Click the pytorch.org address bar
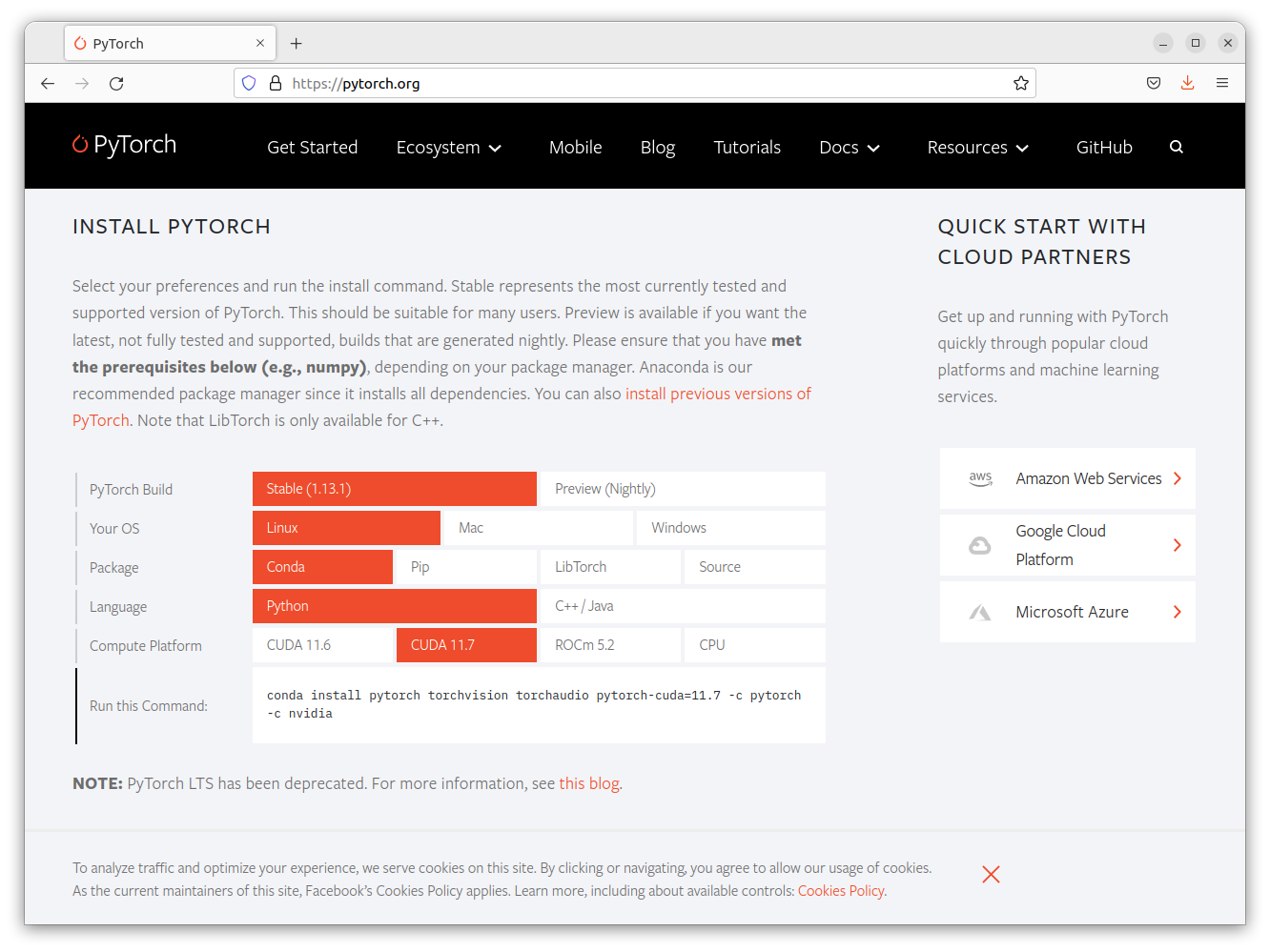 pos(635,83)
